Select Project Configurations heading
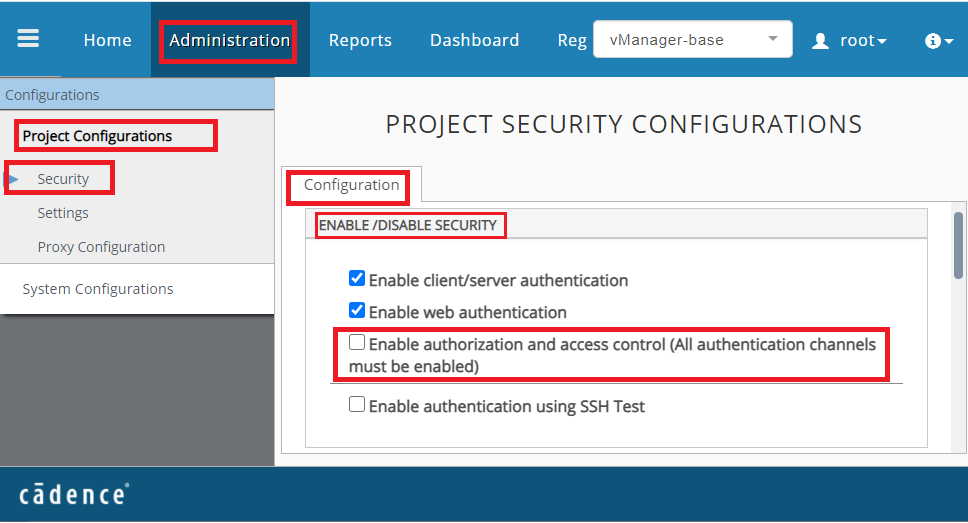This screenshot has width=968, height=523. [97, 136]
